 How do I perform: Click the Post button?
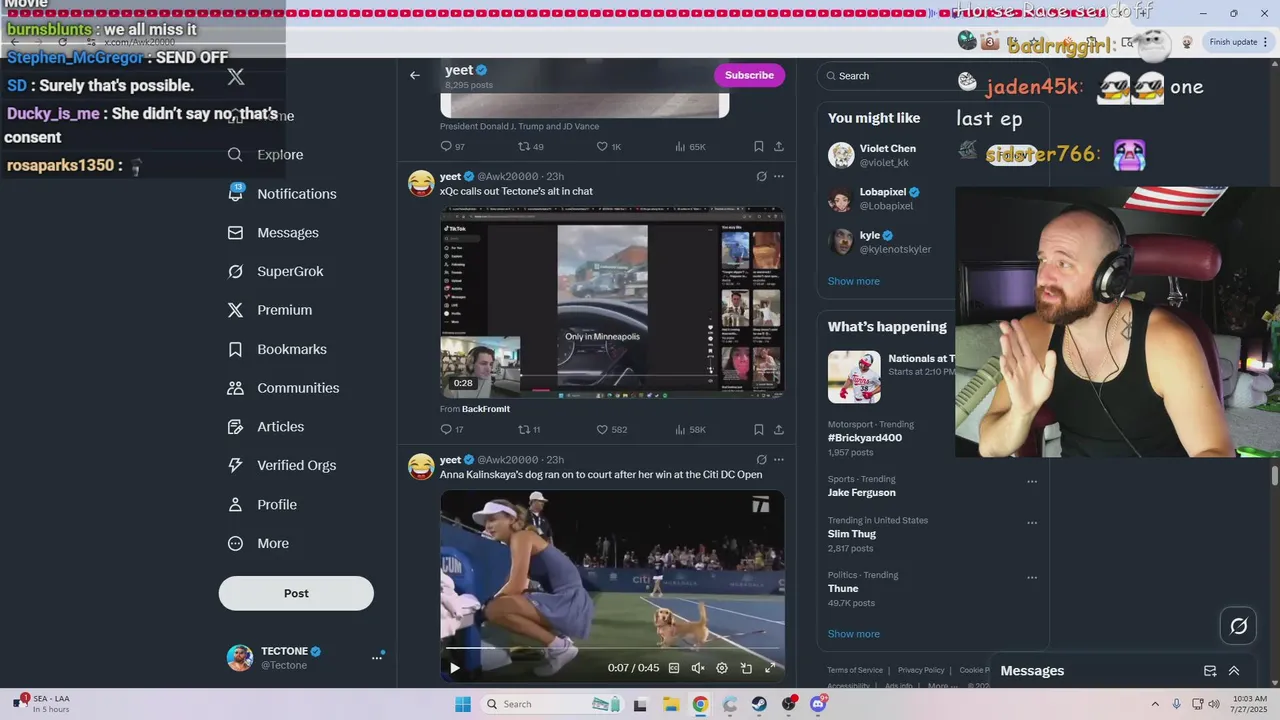tap(296, 593)
